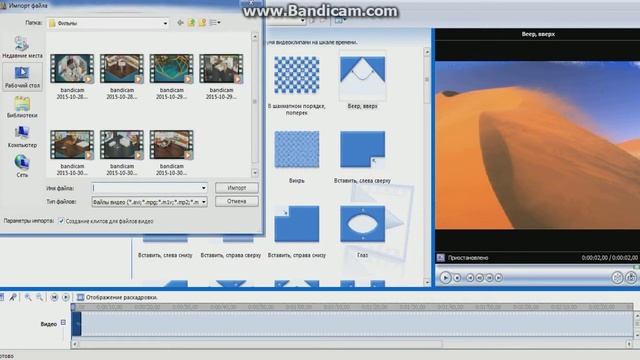Open Библиотеки in dialog sidebar
The image size is (640, 360).
(22, 107)
